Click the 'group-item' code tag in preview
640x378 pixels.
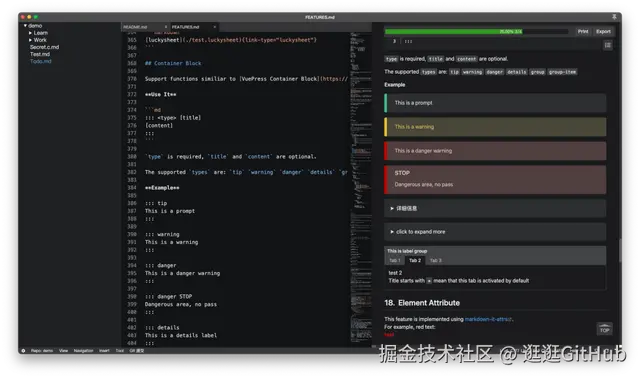click(x=562, y=72)
